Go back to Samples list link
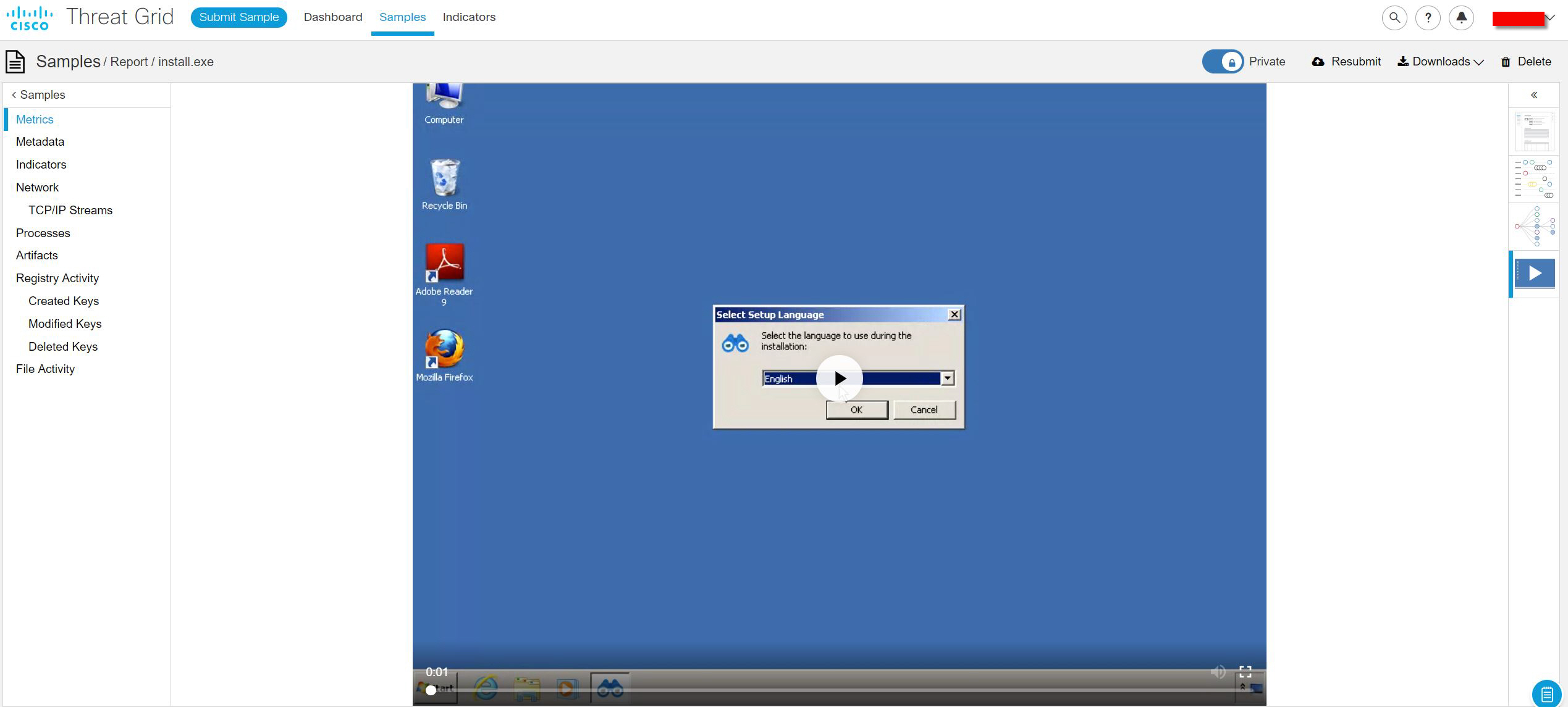 [x=38, y=95]
